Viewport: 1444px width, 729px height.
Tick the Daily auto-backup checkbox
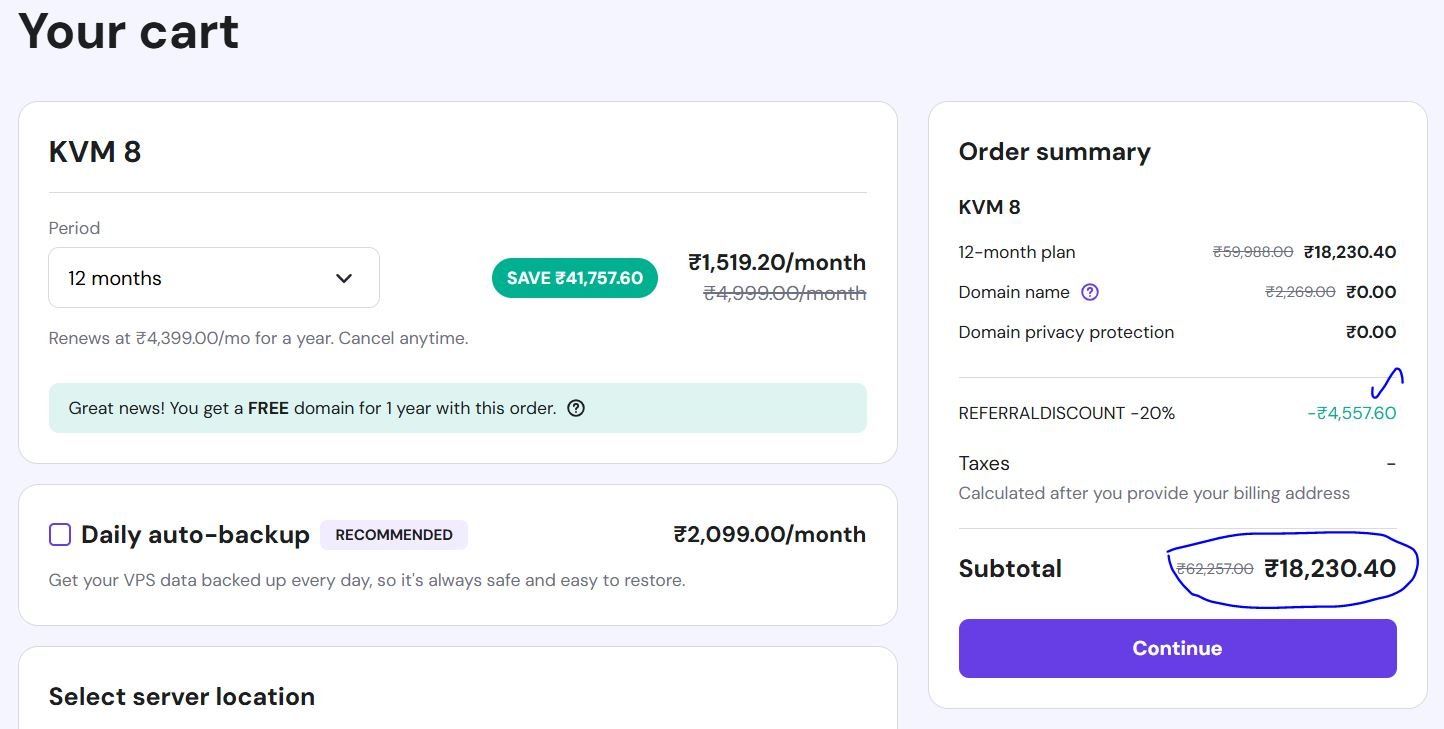pyautogui.click(x=60, y=535)
